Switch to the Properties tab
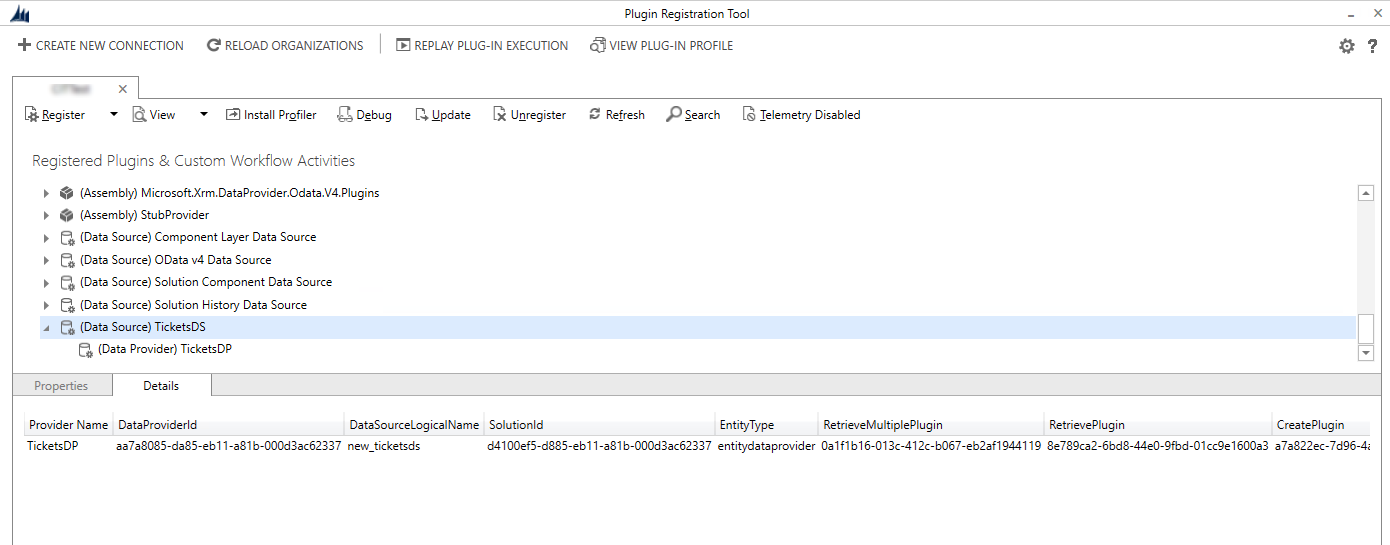Image resolution: width=1390 pixels, height=545 pixels. coord(61,386)
